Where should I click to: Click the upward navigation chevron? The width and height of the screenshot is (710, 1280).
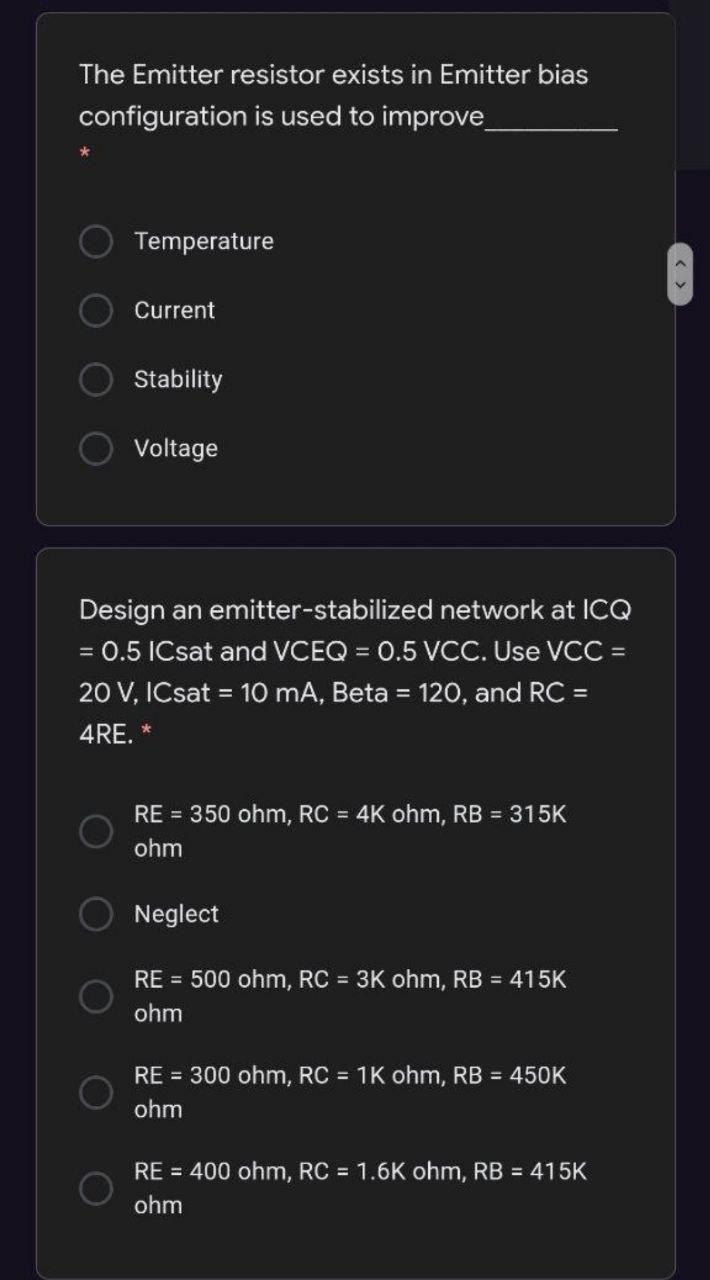point(680,262)
